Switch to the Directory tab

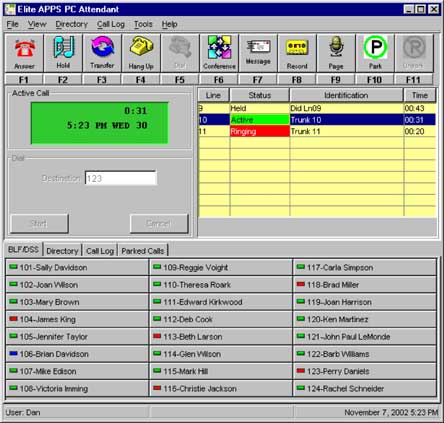[x=62, y=251]
